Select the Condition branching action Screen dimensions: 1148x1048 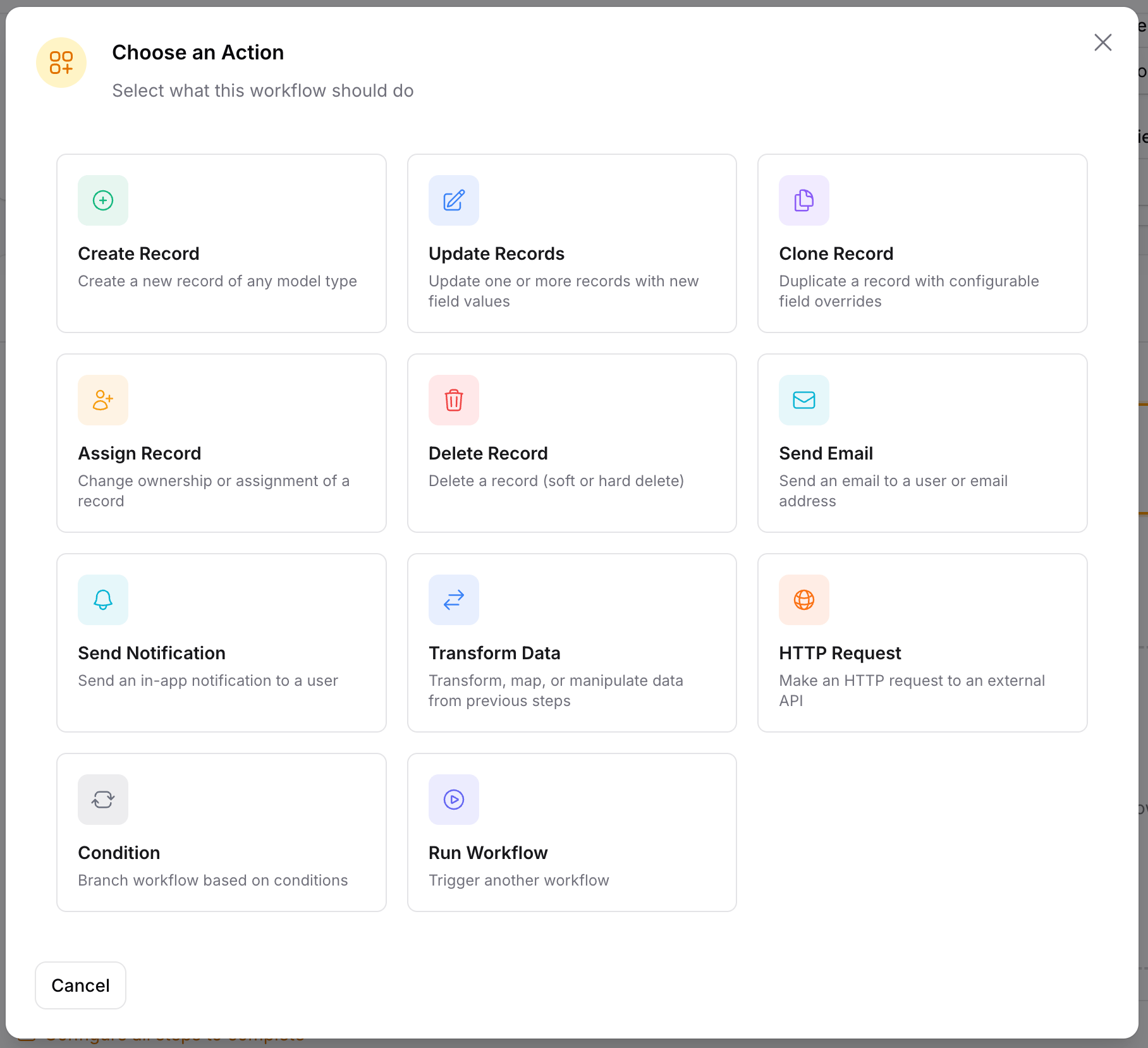coord(221,832)
